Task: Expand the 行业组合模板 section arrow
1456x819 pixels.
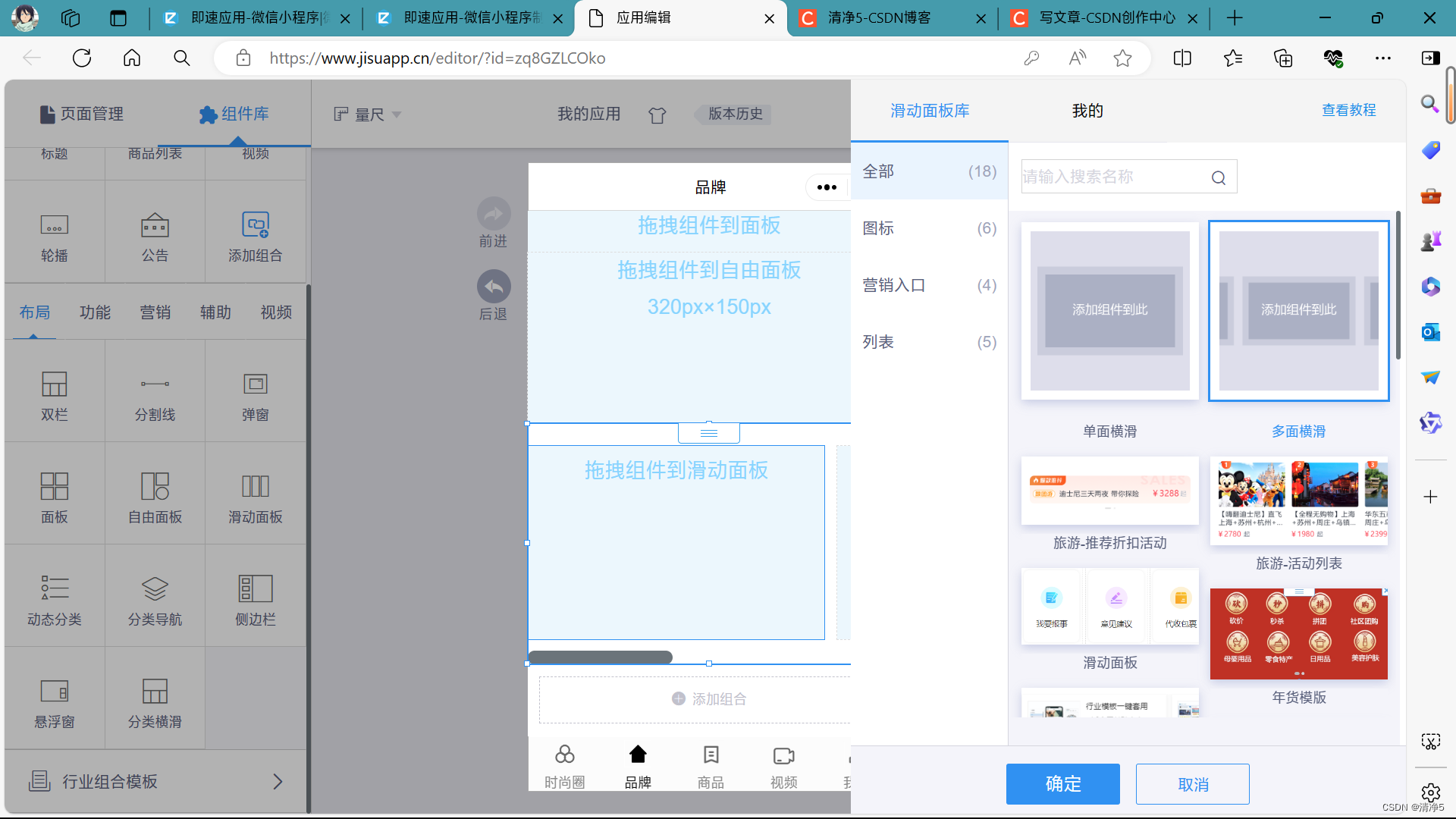Action: pyautogui.click(x=278, y=782)
